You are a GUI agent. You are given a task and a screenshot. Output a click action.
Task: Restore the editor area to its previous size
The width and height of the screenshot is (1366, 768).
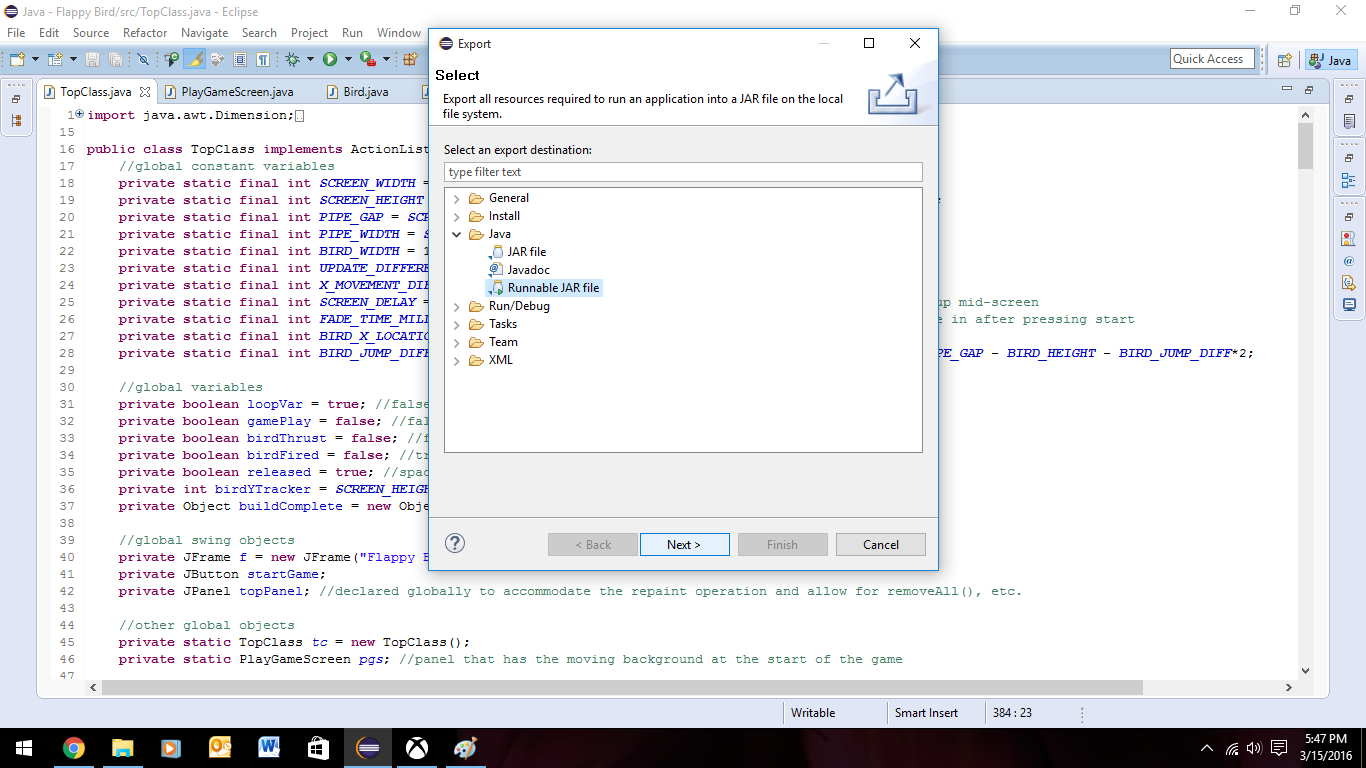point(1309,89)
